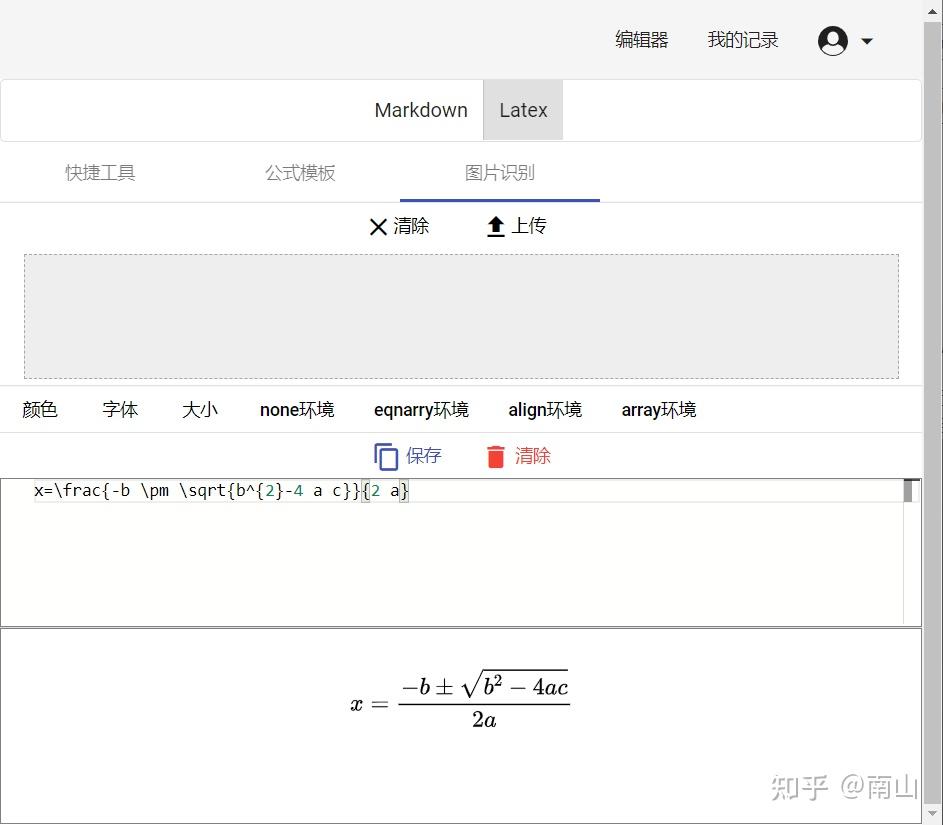
Task: Open the 公式模板 formula templates section
Action: click(299, 172)
